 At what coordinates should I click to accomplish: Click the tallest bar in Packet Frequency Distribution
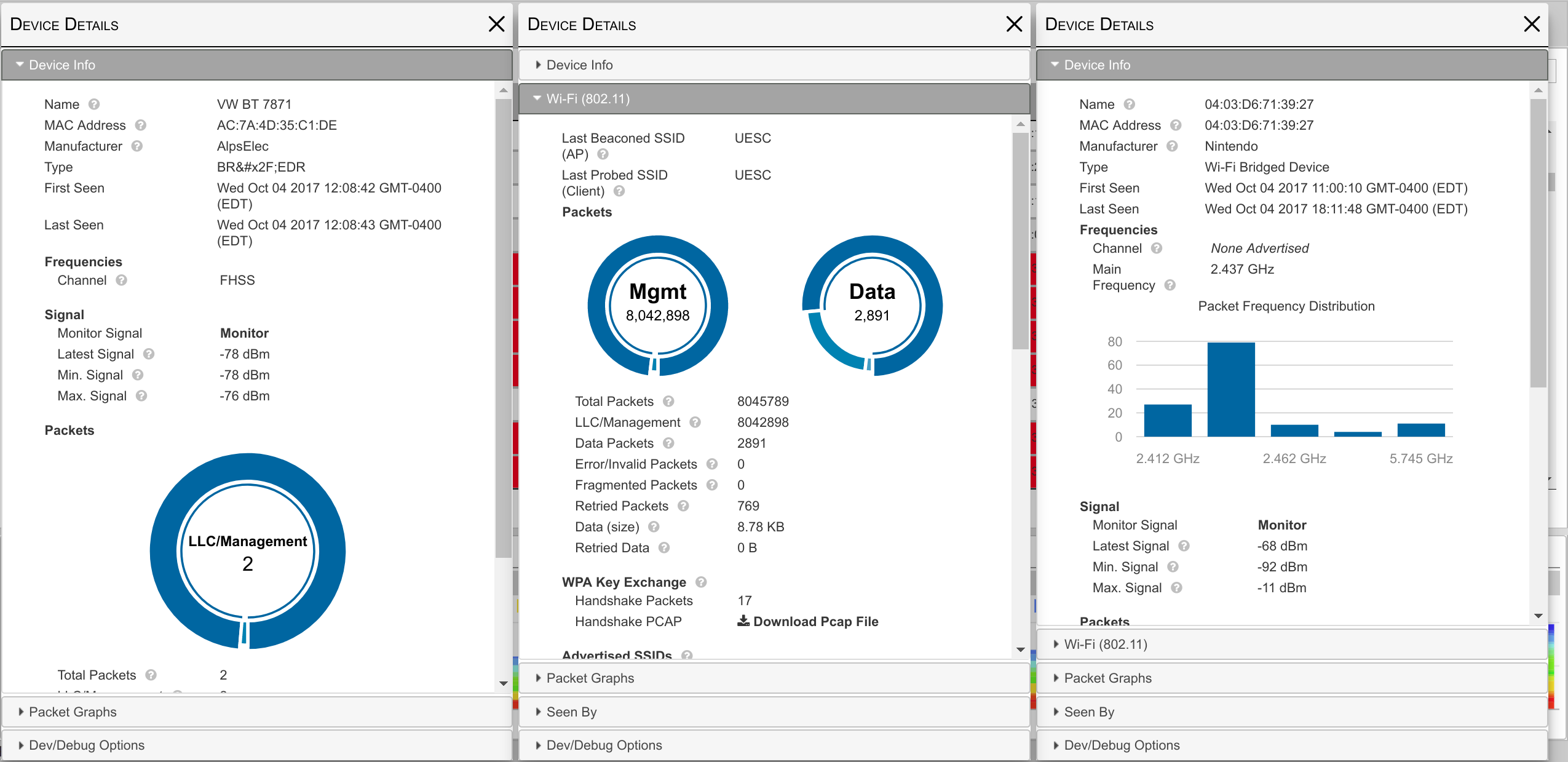(x=1230, y=389)
